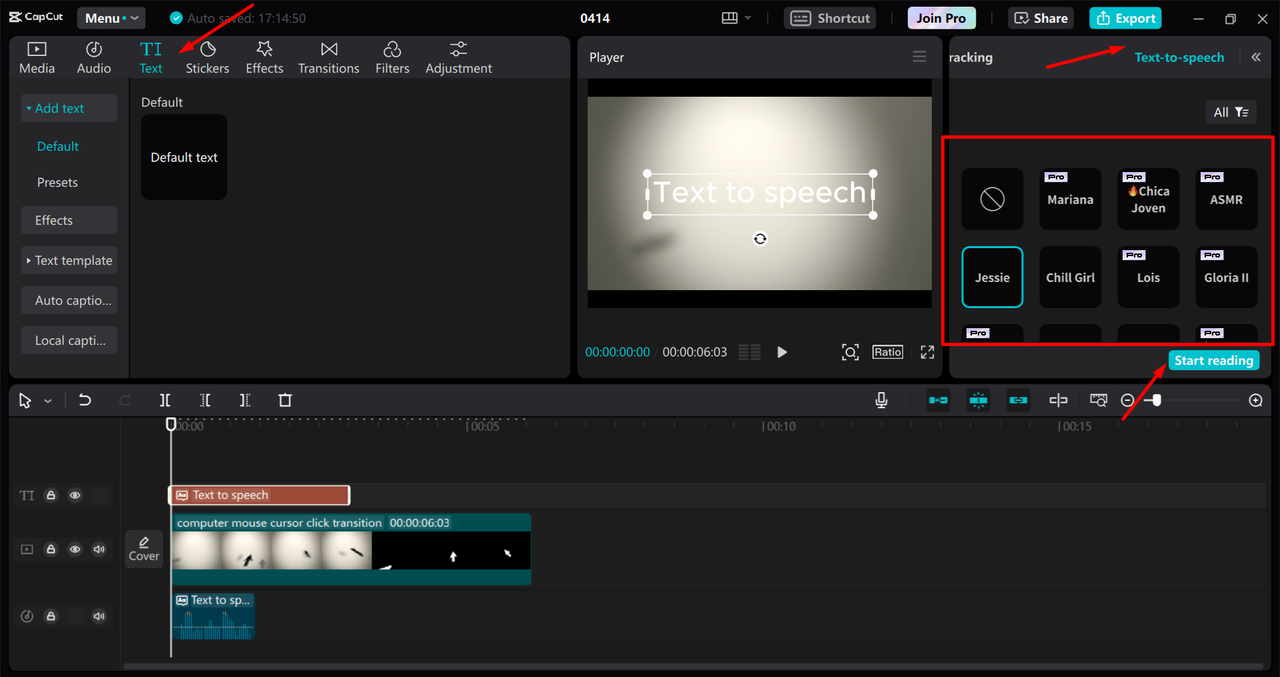Toggle auto snapping
1280x677 pixels.
978,400
